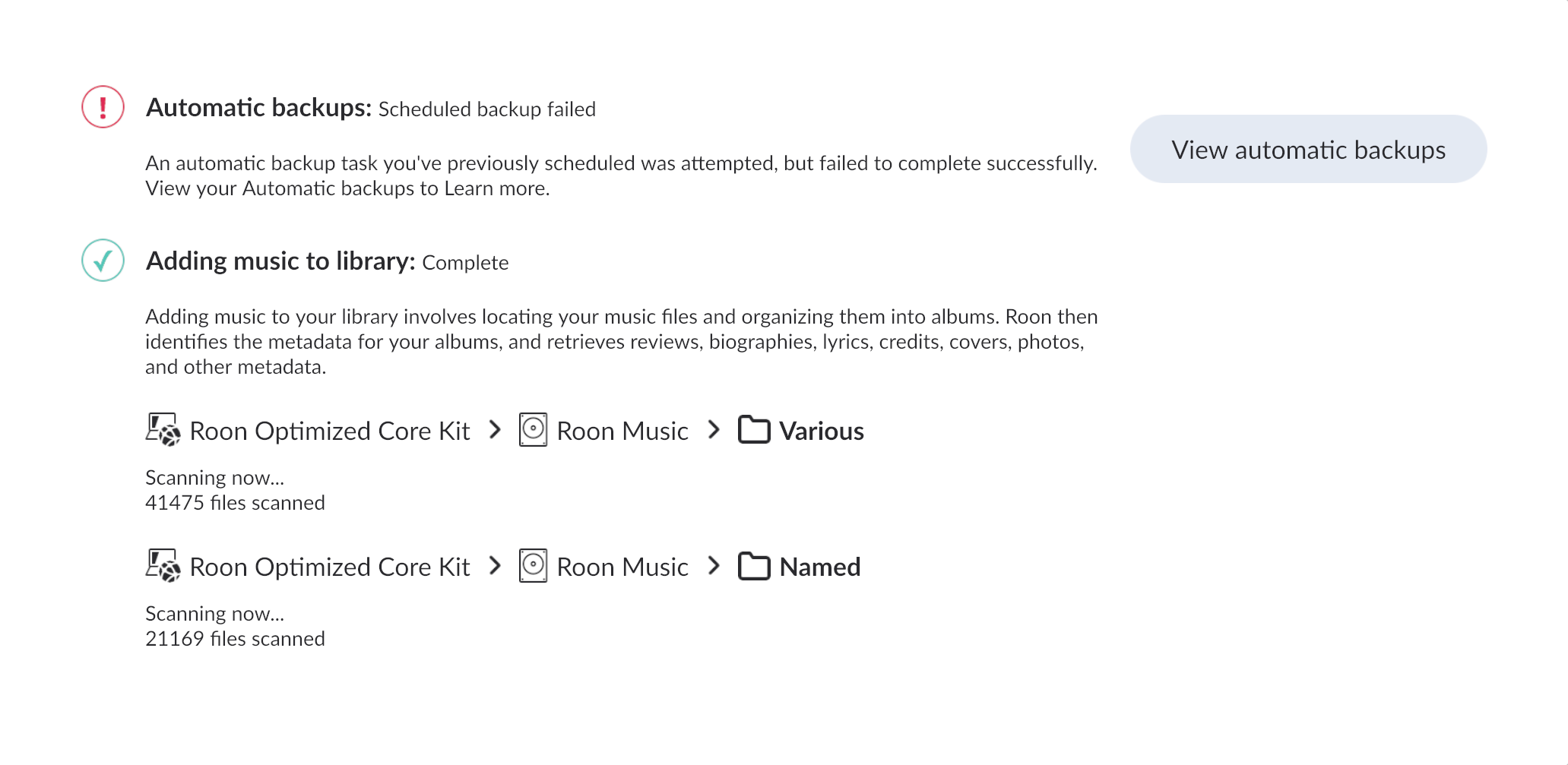This screenshot has height=765, width=1568.
Task: Click Roon Music text in Named path
Action: pos(622,567)
